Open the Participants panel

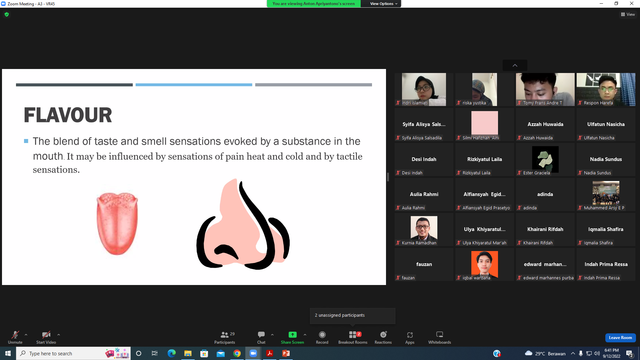225,337
